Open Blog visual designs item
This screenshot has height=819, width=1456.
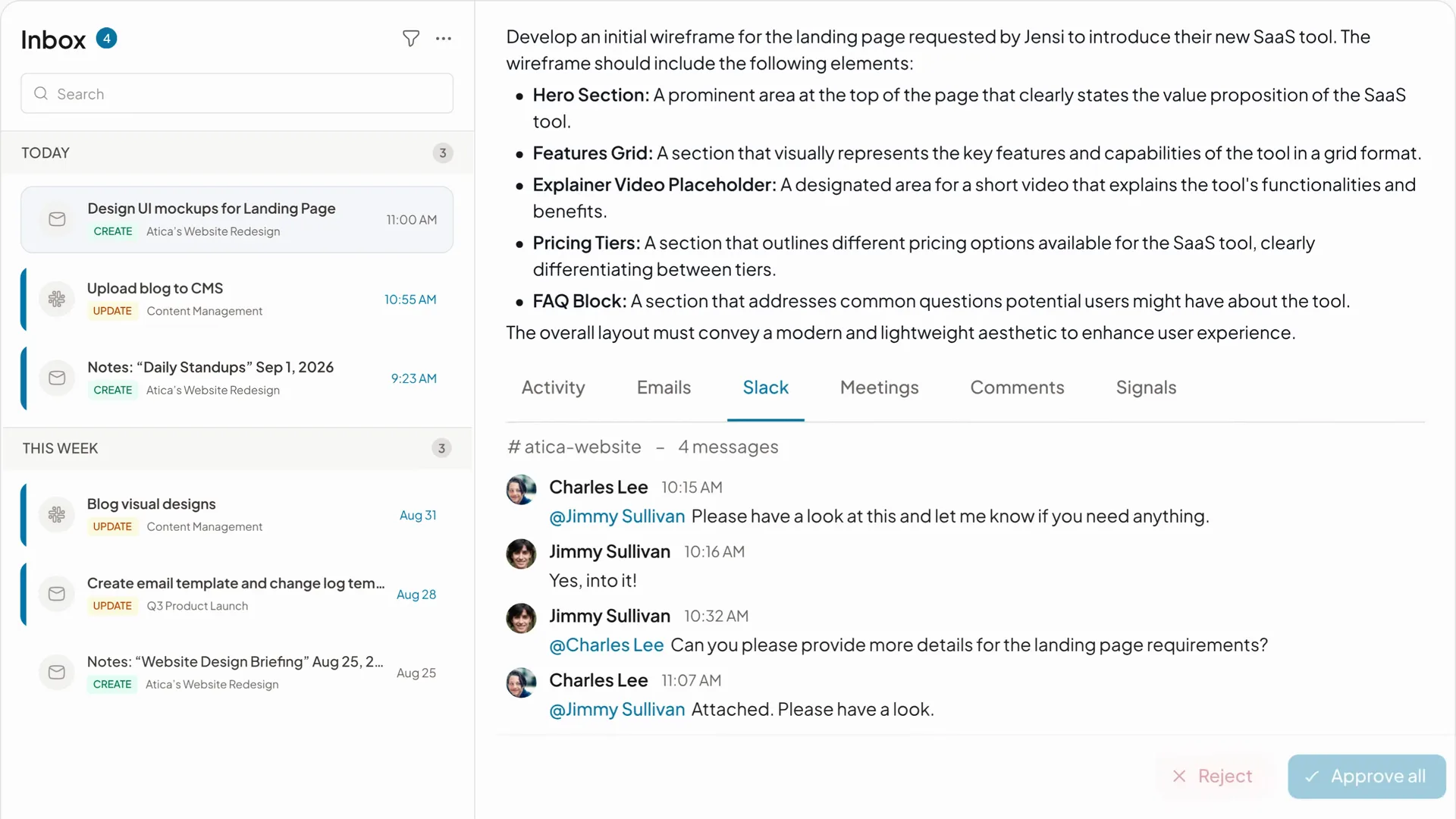237,515
